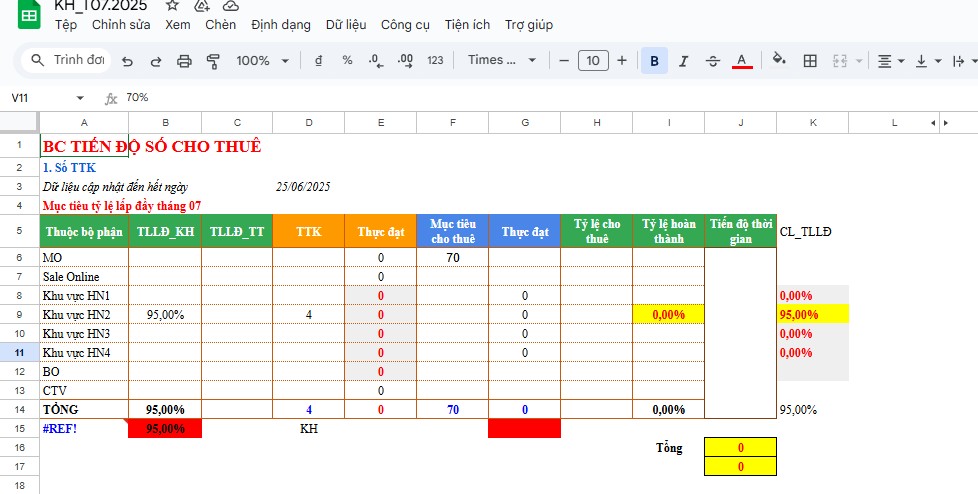
Task: Open the Dữ liệu menu
Action: point(346,25)
